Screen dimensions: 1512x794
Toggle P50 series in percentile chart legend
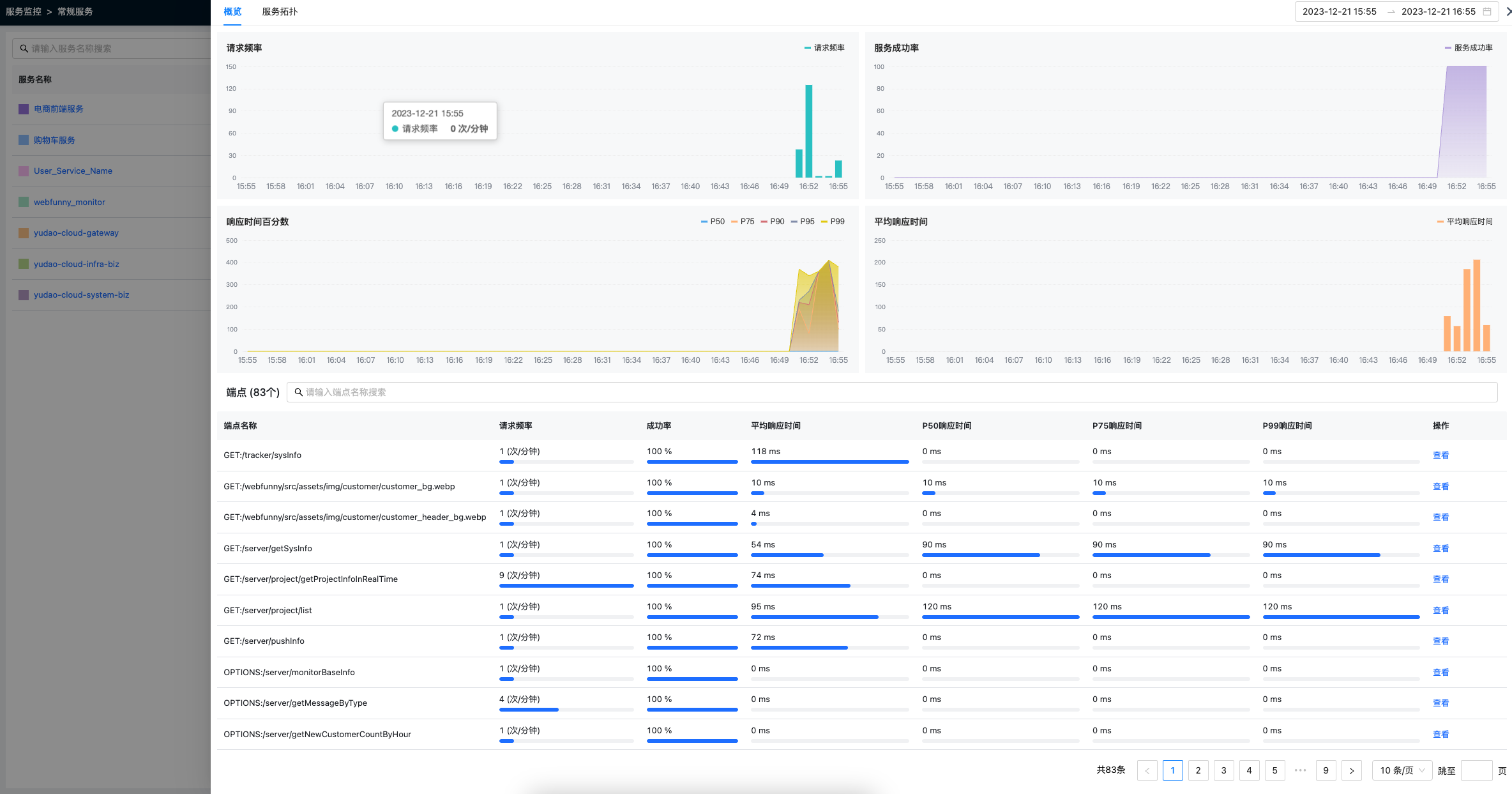click(x=713, y=222)
